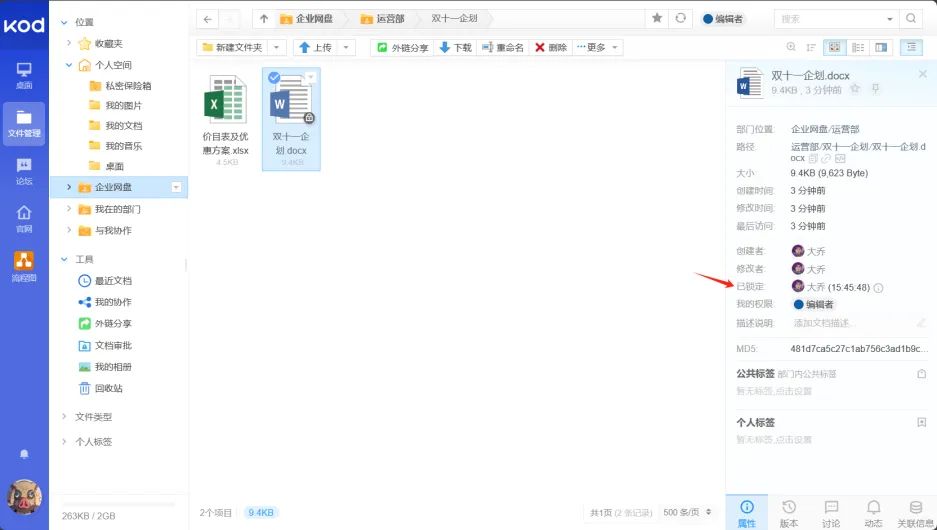Image resolution: width=937 pixels, height=530 pixels.
Task: Select the 价目表及优惠方案.xlsx file
Action: 225,120
